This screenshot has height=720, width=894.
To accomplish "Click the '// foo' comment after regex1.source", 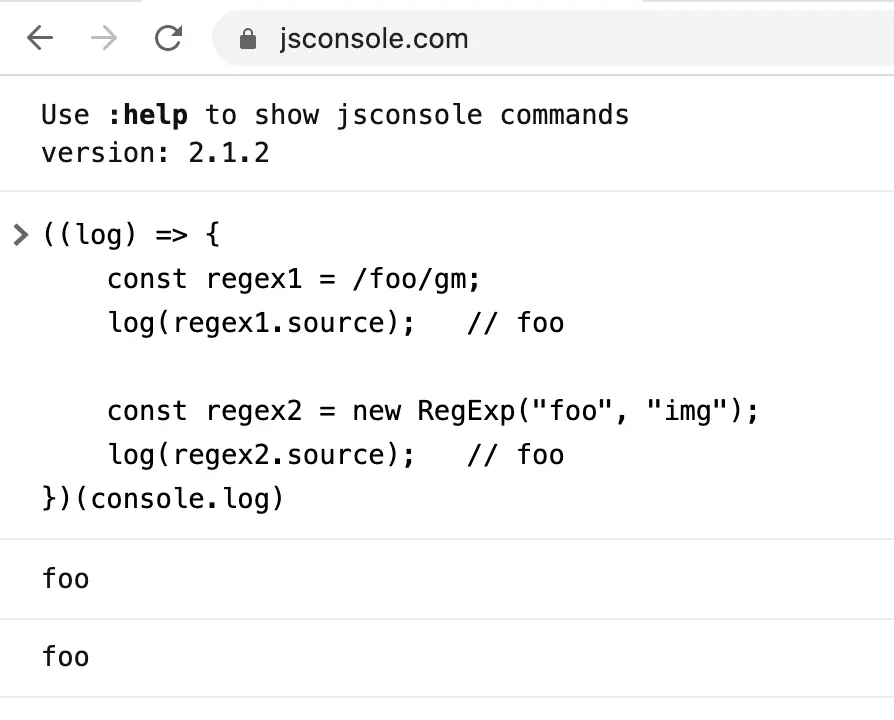I will [x=515, y=323].
